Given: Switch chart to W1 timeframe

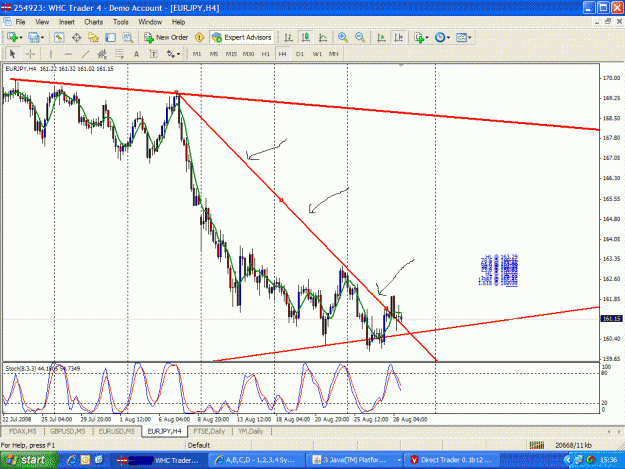Looking at the screenshot, I should (x=317, y=54).
